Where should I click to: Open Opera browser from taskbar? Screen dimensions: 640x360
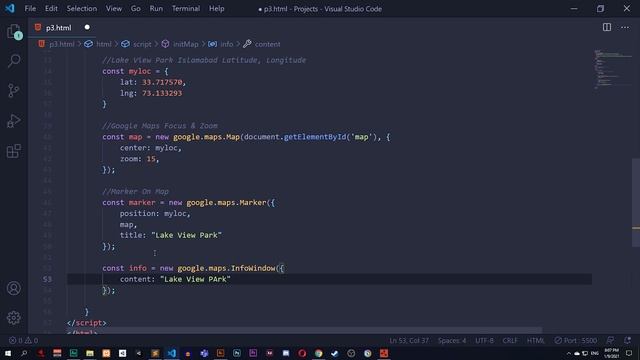tap(302, 353)
